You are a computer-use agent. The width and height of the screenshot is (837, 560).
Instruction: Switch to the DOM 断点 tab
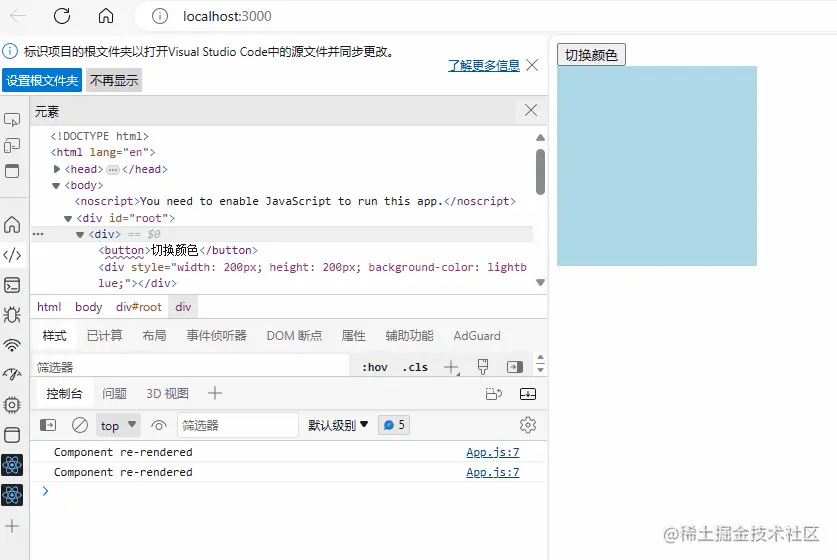pos(294,336)
